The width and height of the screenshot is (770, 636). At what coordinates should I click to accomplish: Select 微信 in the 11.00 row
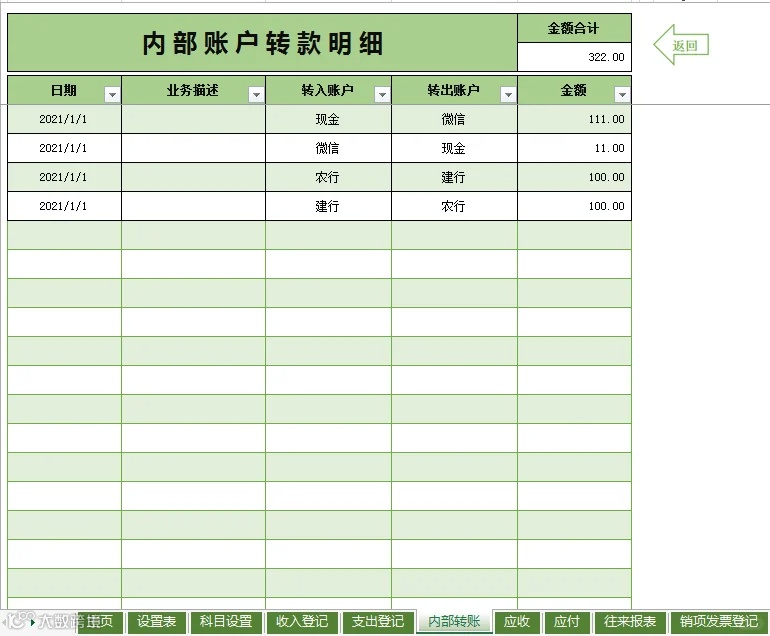coord(328,148)
